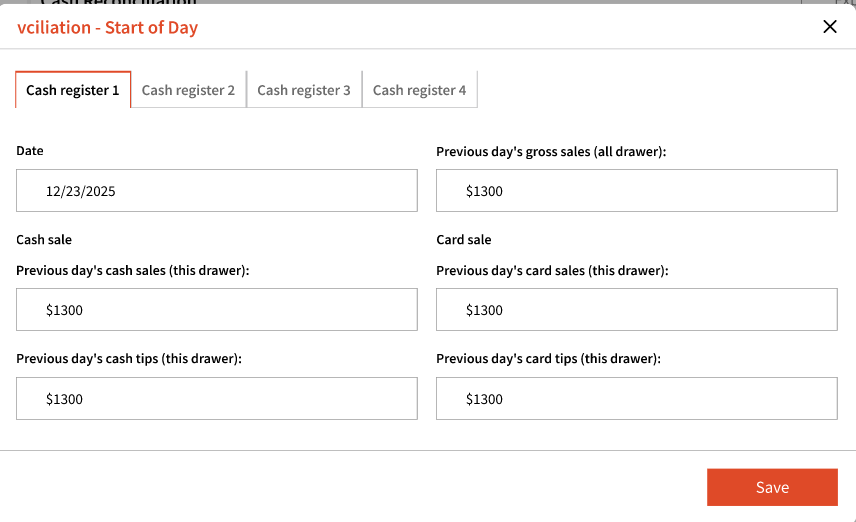856x522 pixels.
Task: Select the Cash register 3 tab
Action: pos(304,90)
